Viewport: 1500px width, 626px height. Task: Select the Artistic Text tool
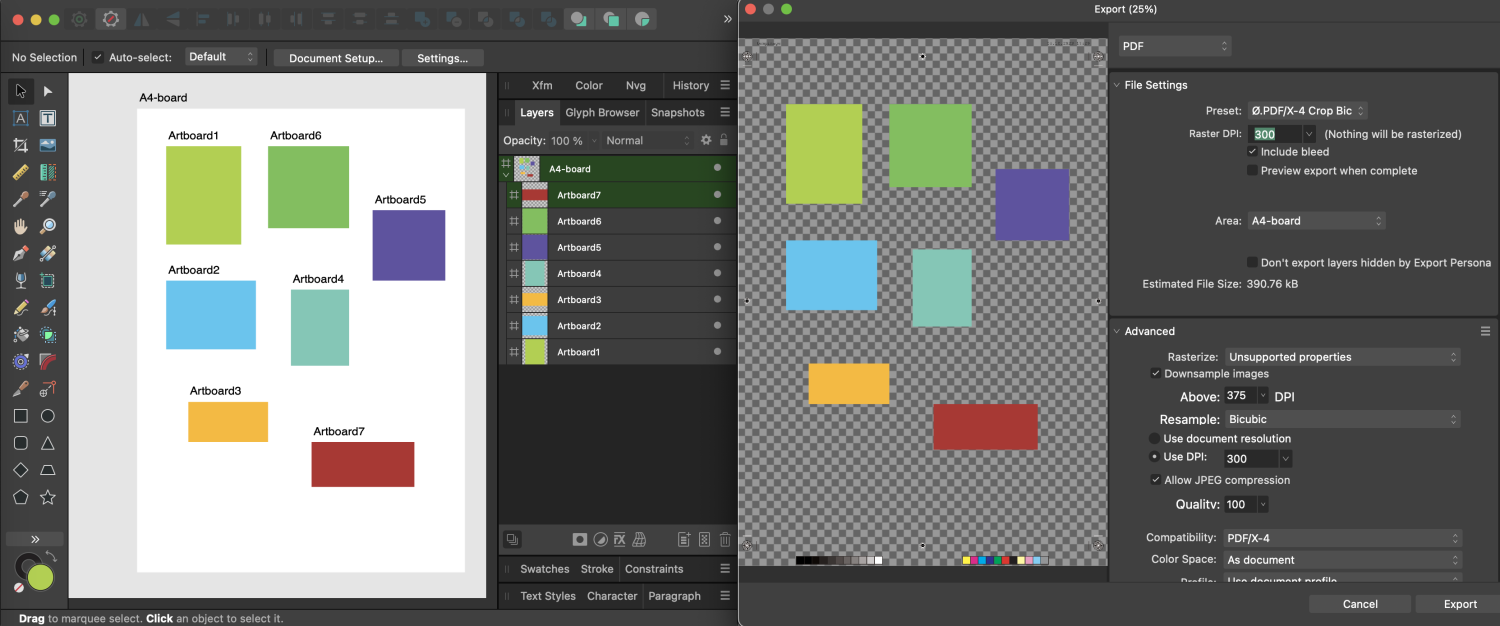[x=20, y=118]
